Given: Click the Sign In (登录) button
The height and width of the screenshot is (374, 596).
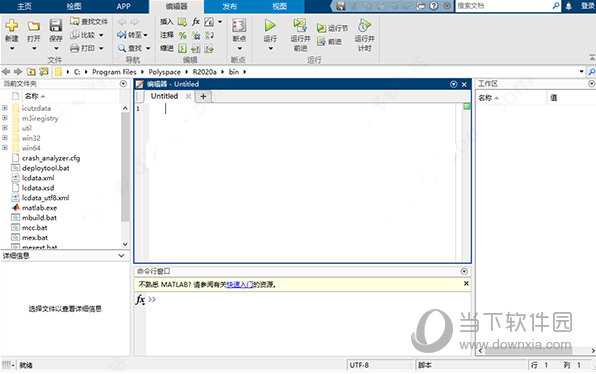Looking at the screenshot, I should [x=588, y=6].
